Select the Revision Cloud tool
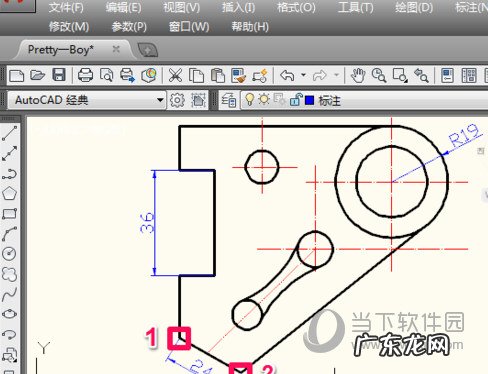The image size is (488, 374). pos(9,274)
